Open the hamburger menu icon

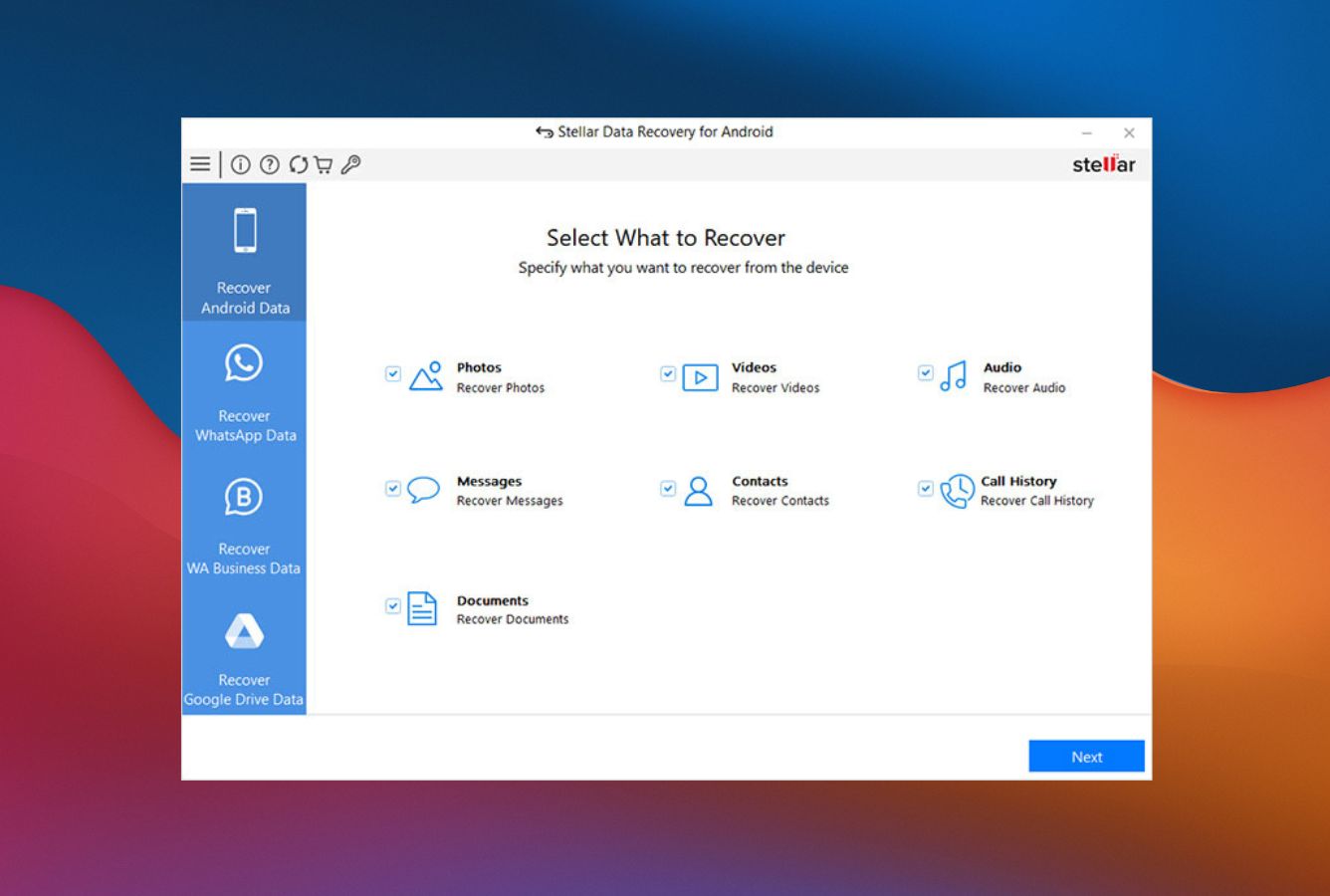pyautogui.click(x=200, y=164)
